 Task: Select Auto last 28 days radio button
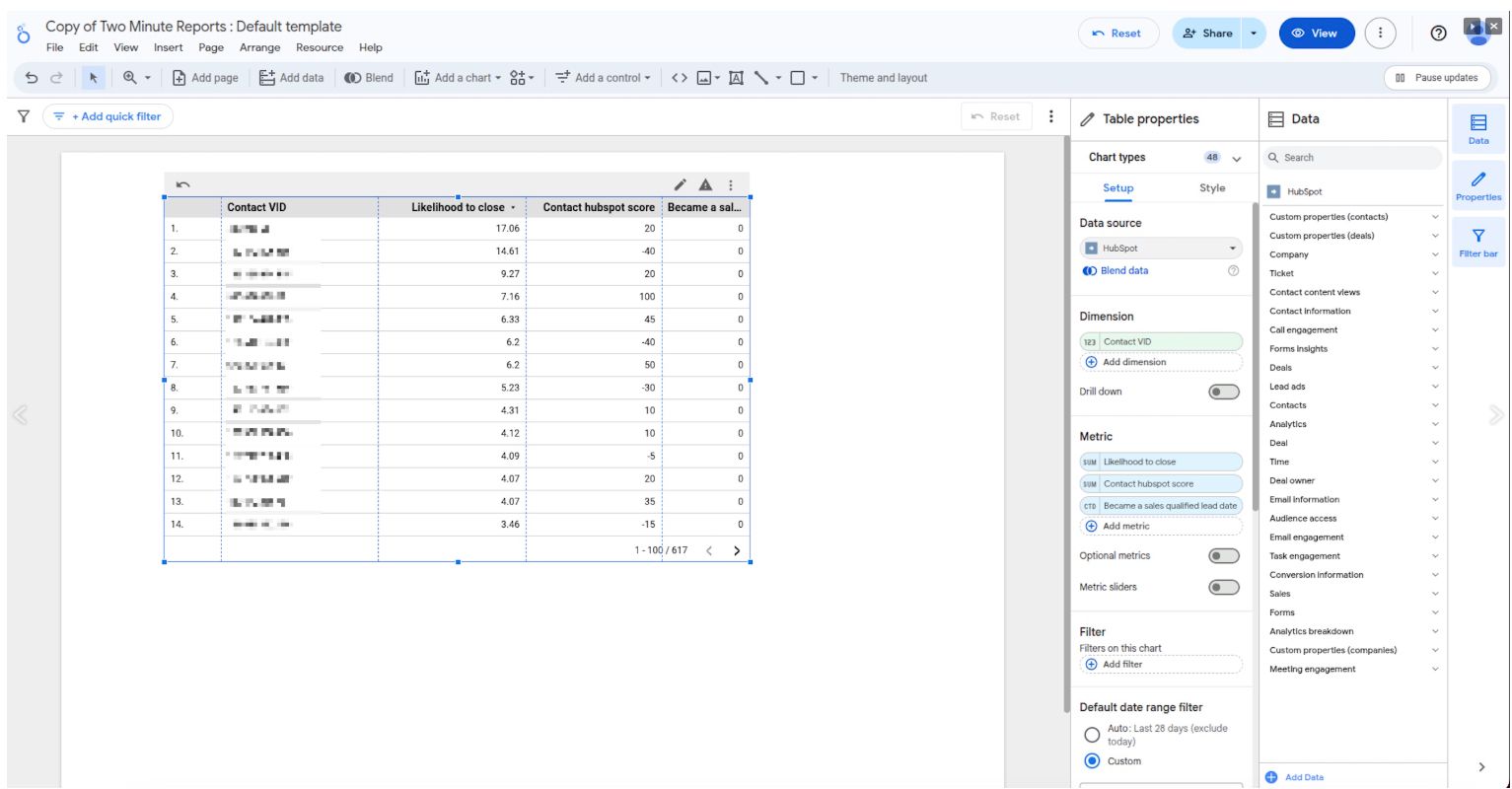tap(1092, 735)
